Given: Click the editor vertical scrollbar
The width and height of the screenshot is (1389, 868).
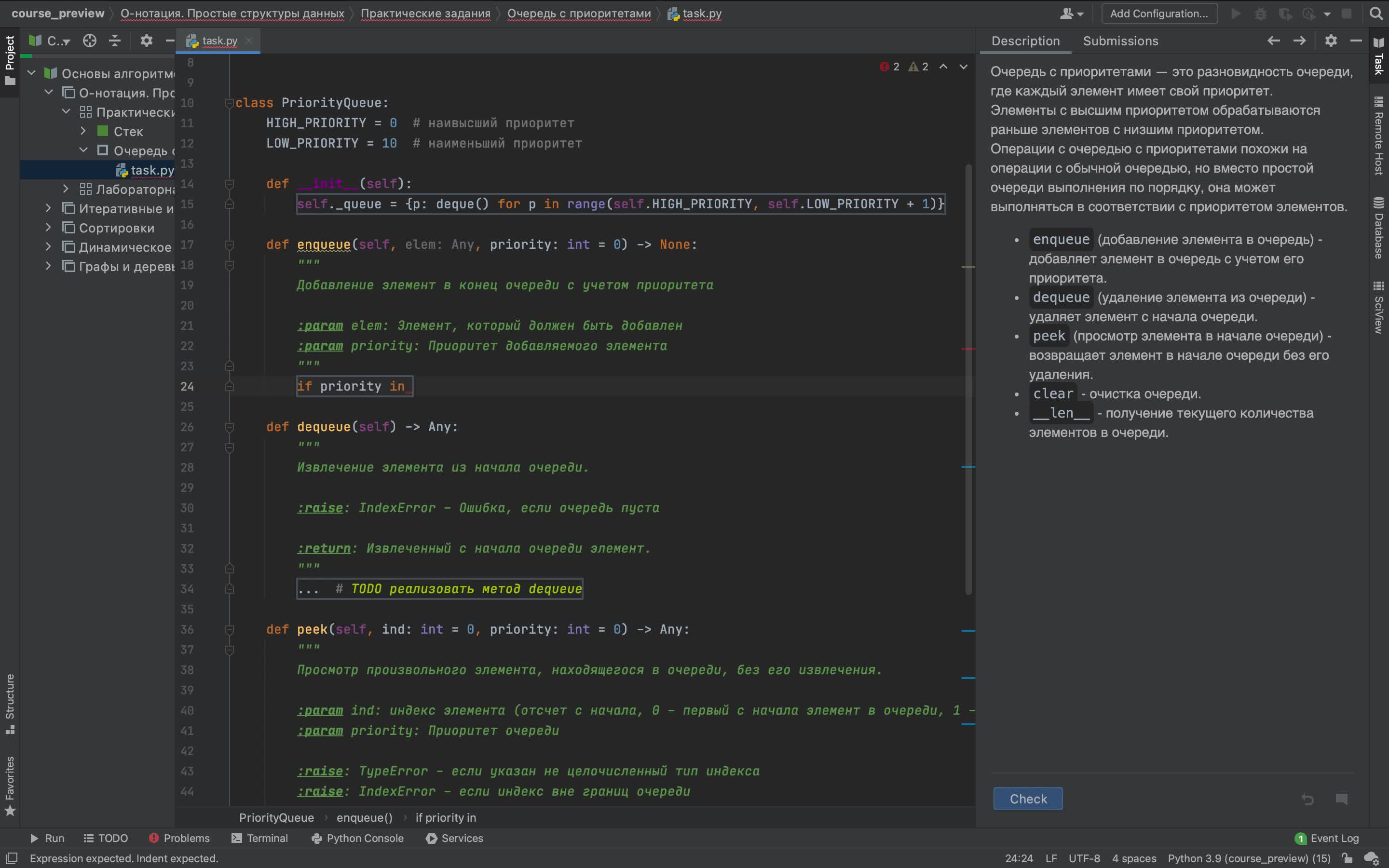Looking at the screenshot, I should tap(969, 379).
